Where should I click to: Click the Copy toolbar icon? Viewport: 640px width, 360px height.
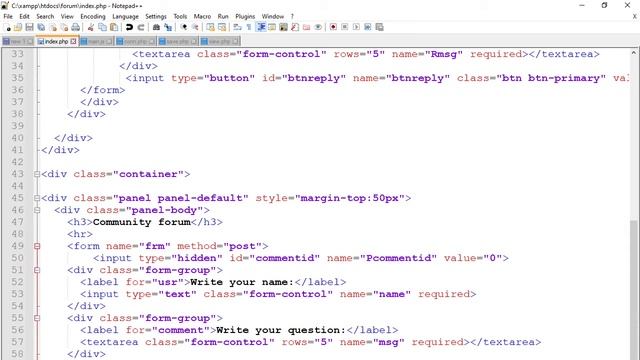pos(102,27)
